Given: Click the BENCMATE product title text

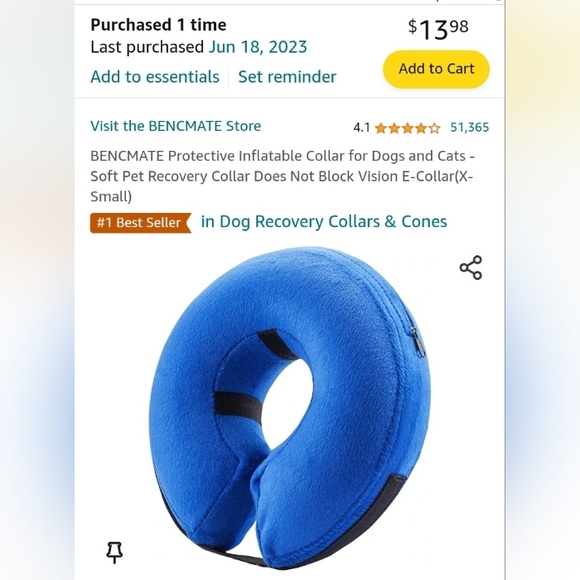Looking at the screenshot, I should pos(282,176).
